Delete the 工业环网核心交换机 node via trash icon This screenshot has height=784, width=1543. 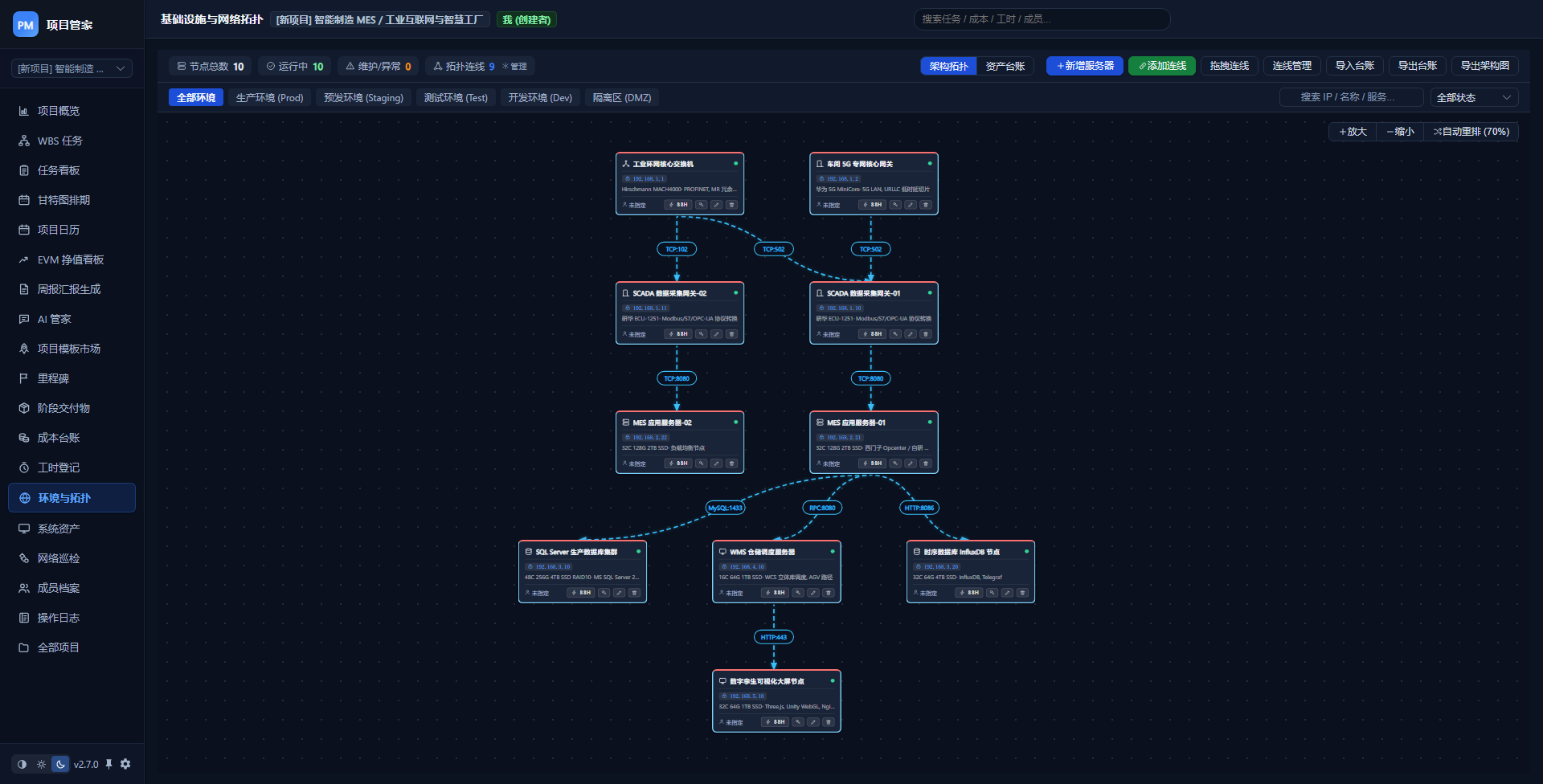731,205
